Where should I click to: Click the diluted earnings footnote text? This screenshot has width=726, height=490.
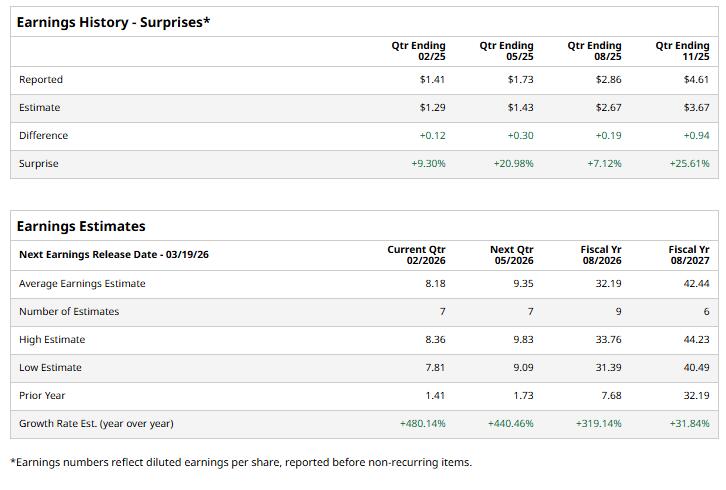click(x=240, y=462)
